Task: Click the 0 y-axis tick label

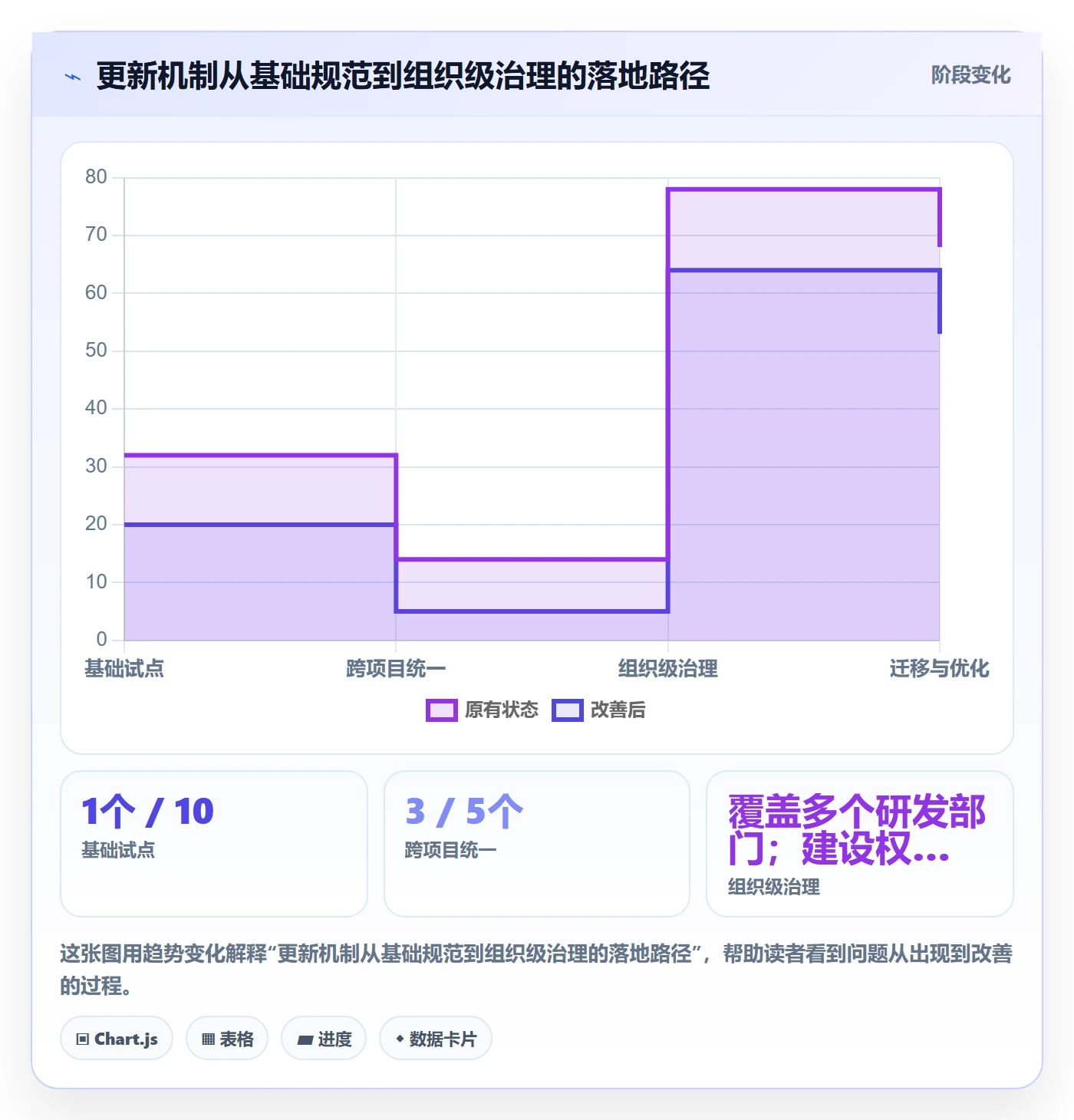Action: coord(102,640)
